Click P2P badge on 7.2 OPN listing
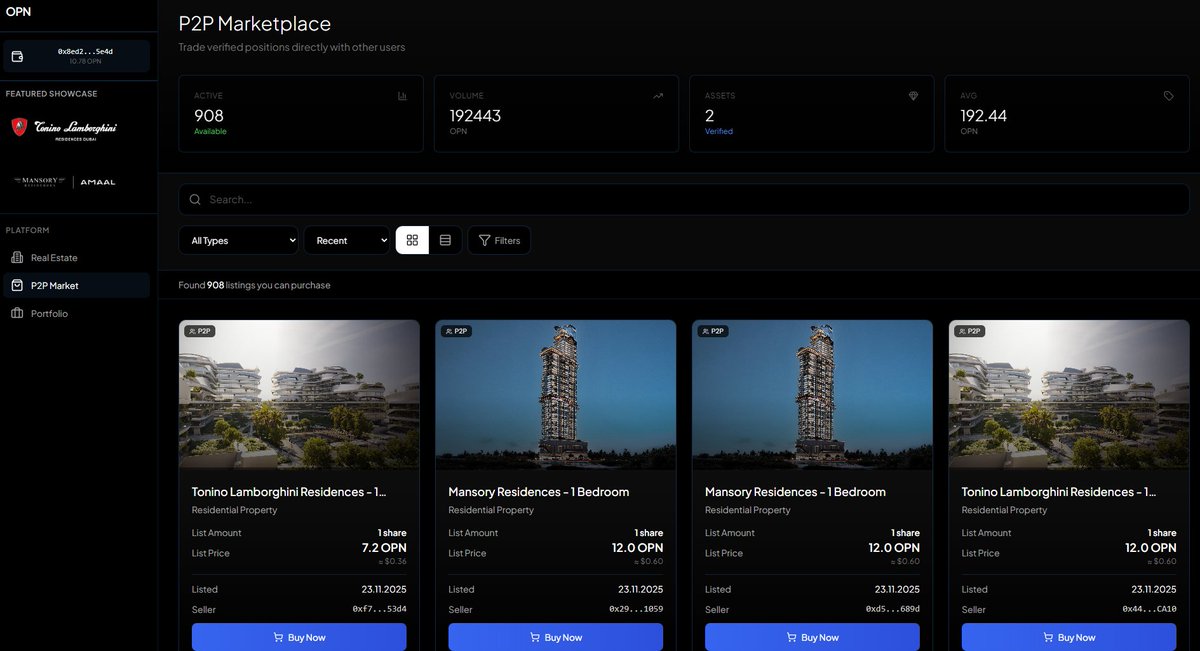This screenshot has width=1200, height=651. pos(200,331)
